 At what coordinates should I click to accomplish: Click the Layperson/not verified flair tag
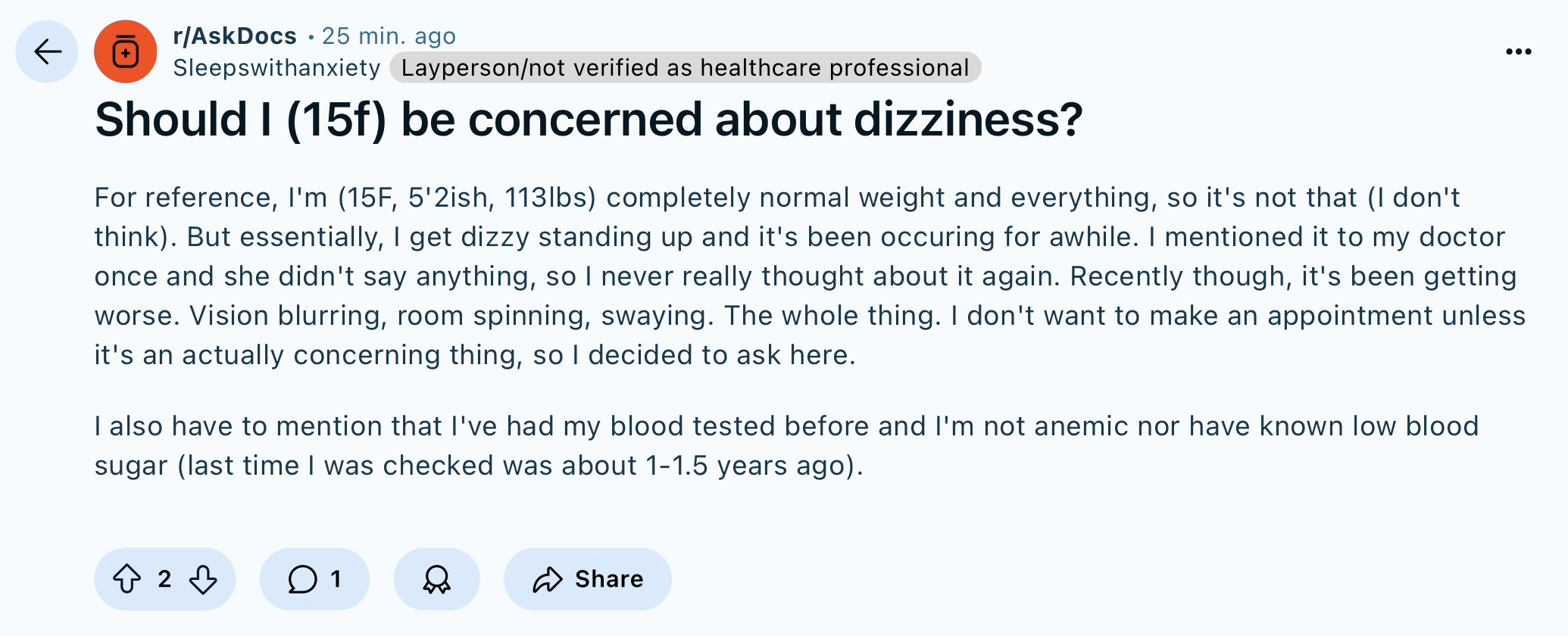pos(686,68)
